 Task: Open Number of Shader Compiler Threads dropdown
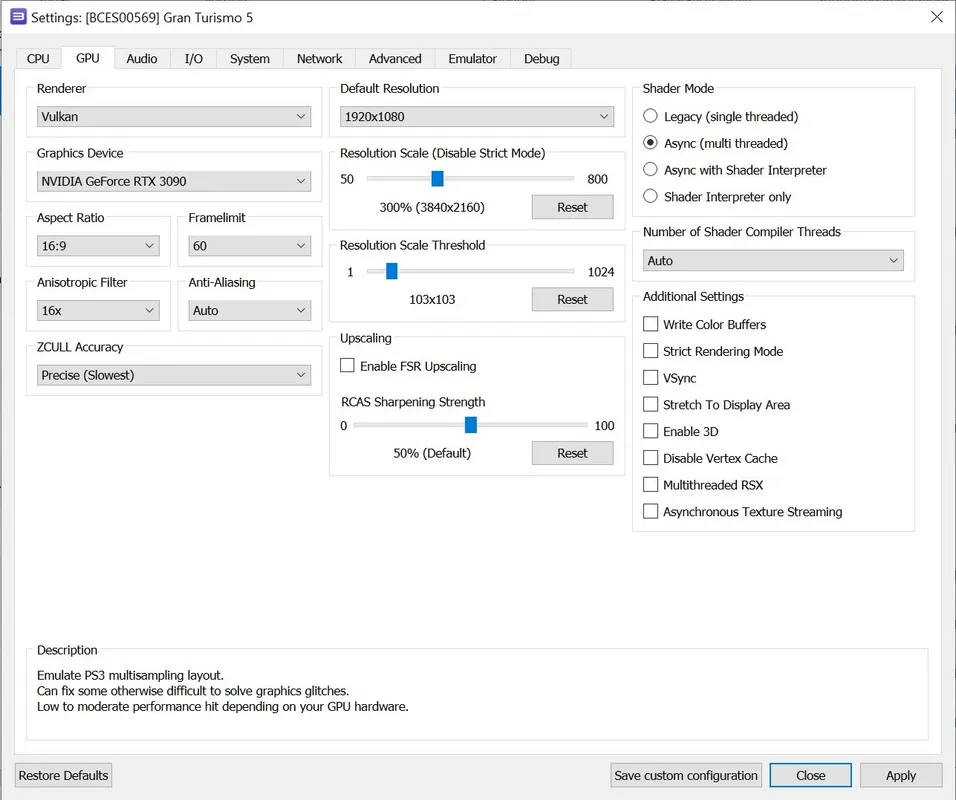pos(773,260)
